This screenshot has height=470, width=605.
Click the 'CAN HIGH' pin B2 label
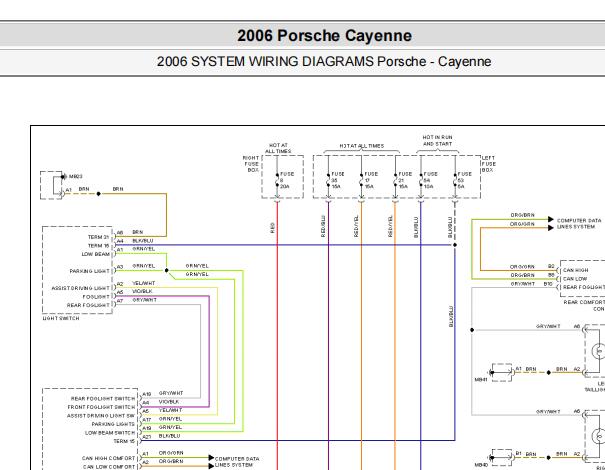(x=575, y=270)
